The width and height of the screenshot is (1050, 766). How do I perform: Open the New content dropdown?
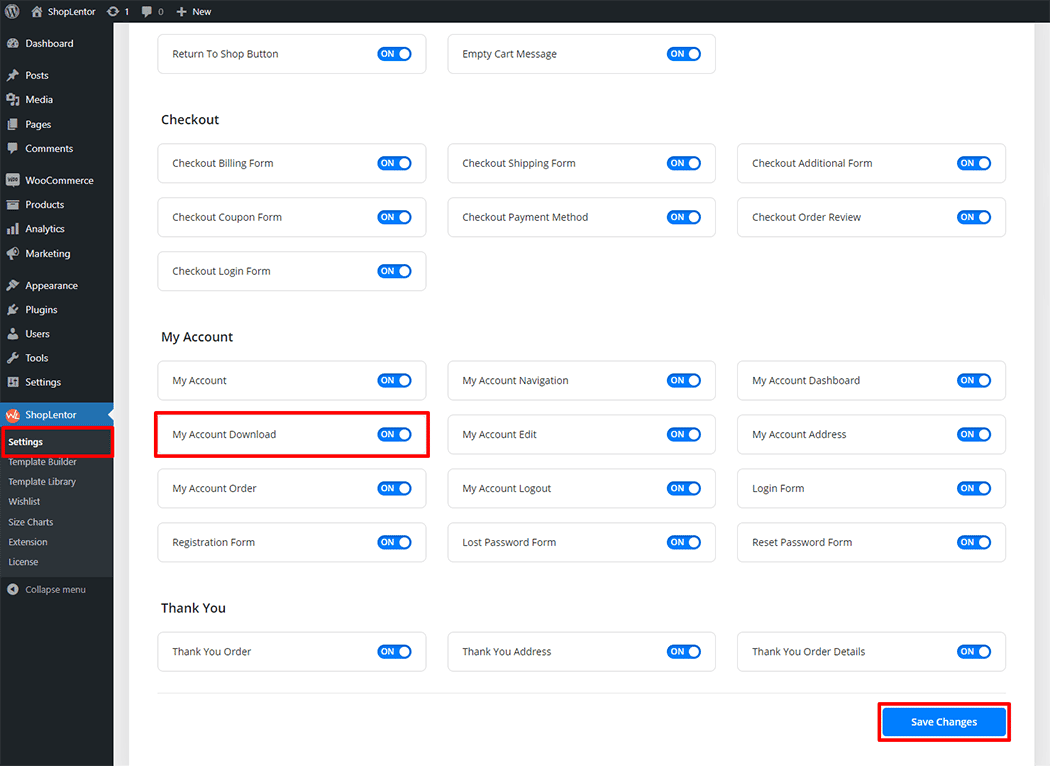[194, 11]
